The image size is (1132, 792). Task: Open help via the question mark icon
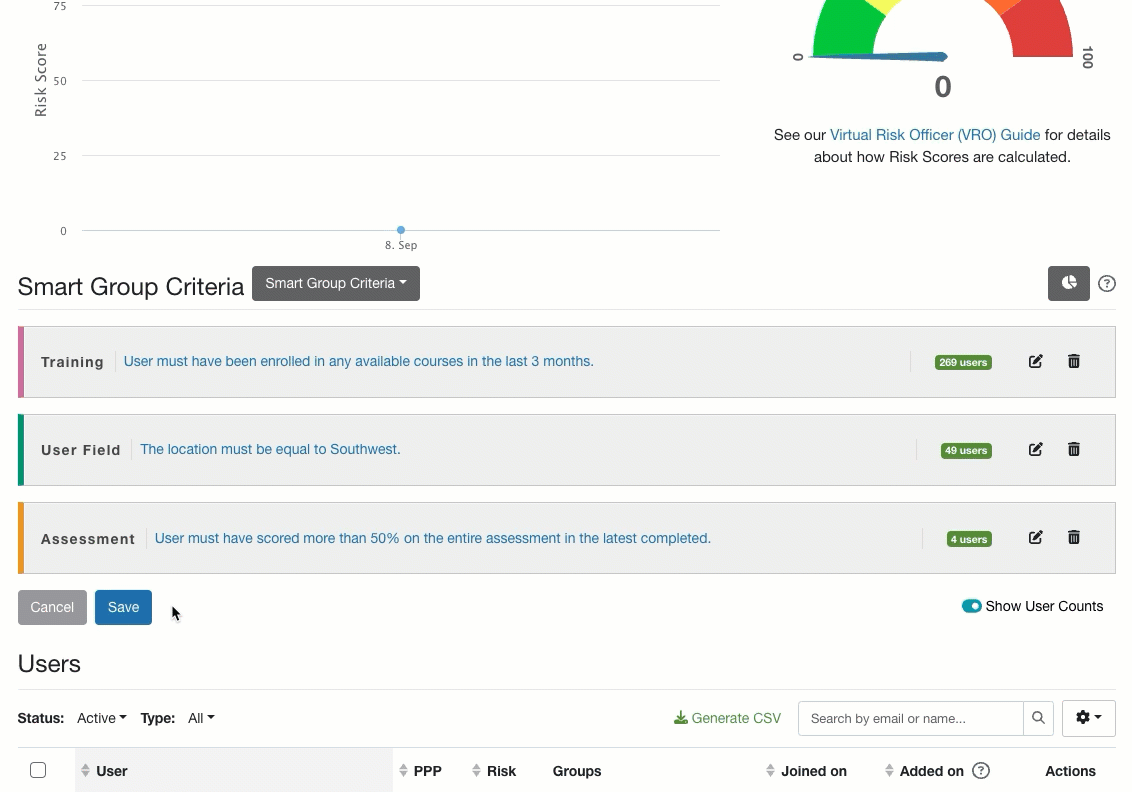[x=1107, y=283]
